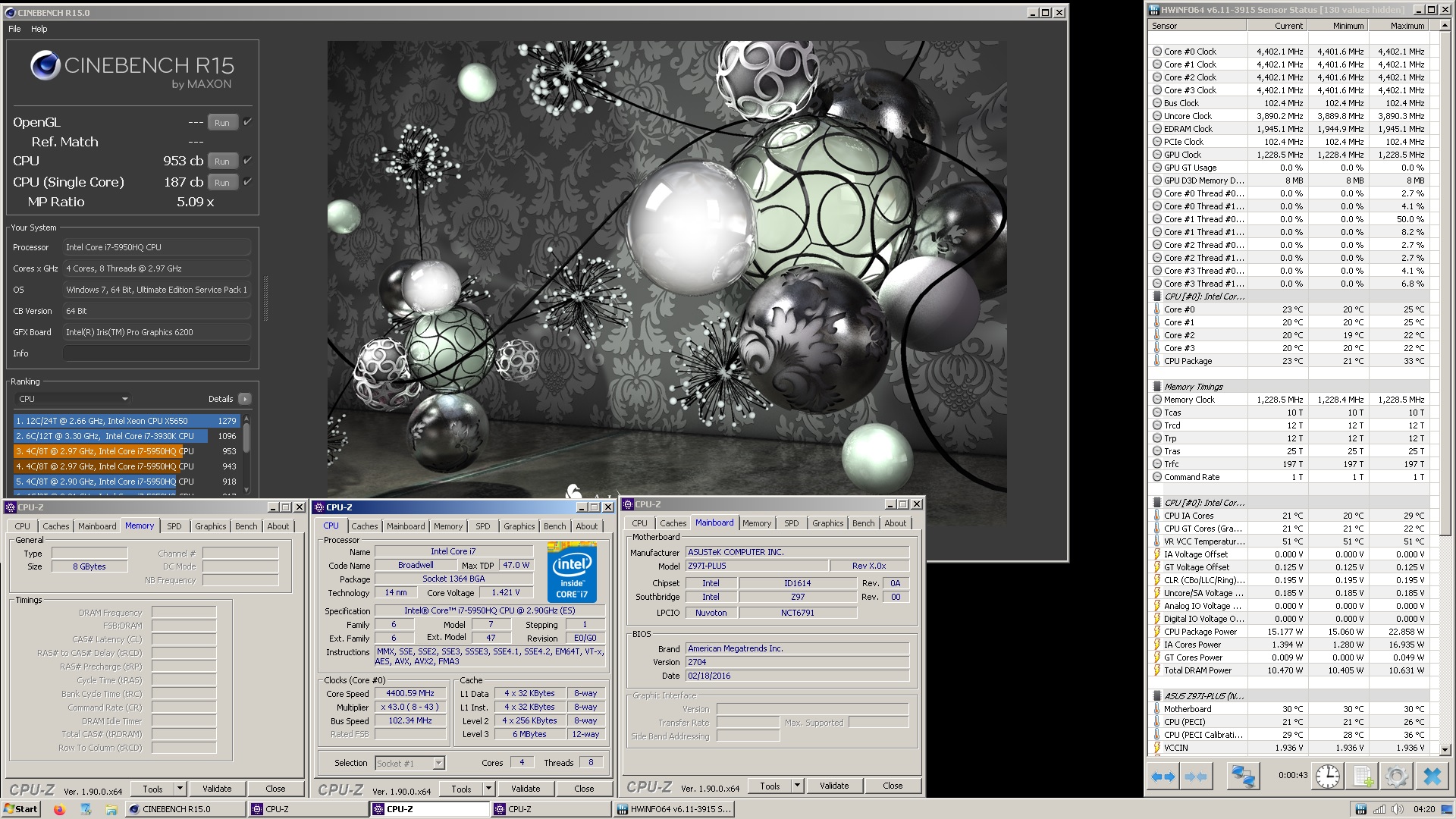Click Cinebench Details arrow icon
The height and width of the screenshot is (819, 1456).
[244, 399]
